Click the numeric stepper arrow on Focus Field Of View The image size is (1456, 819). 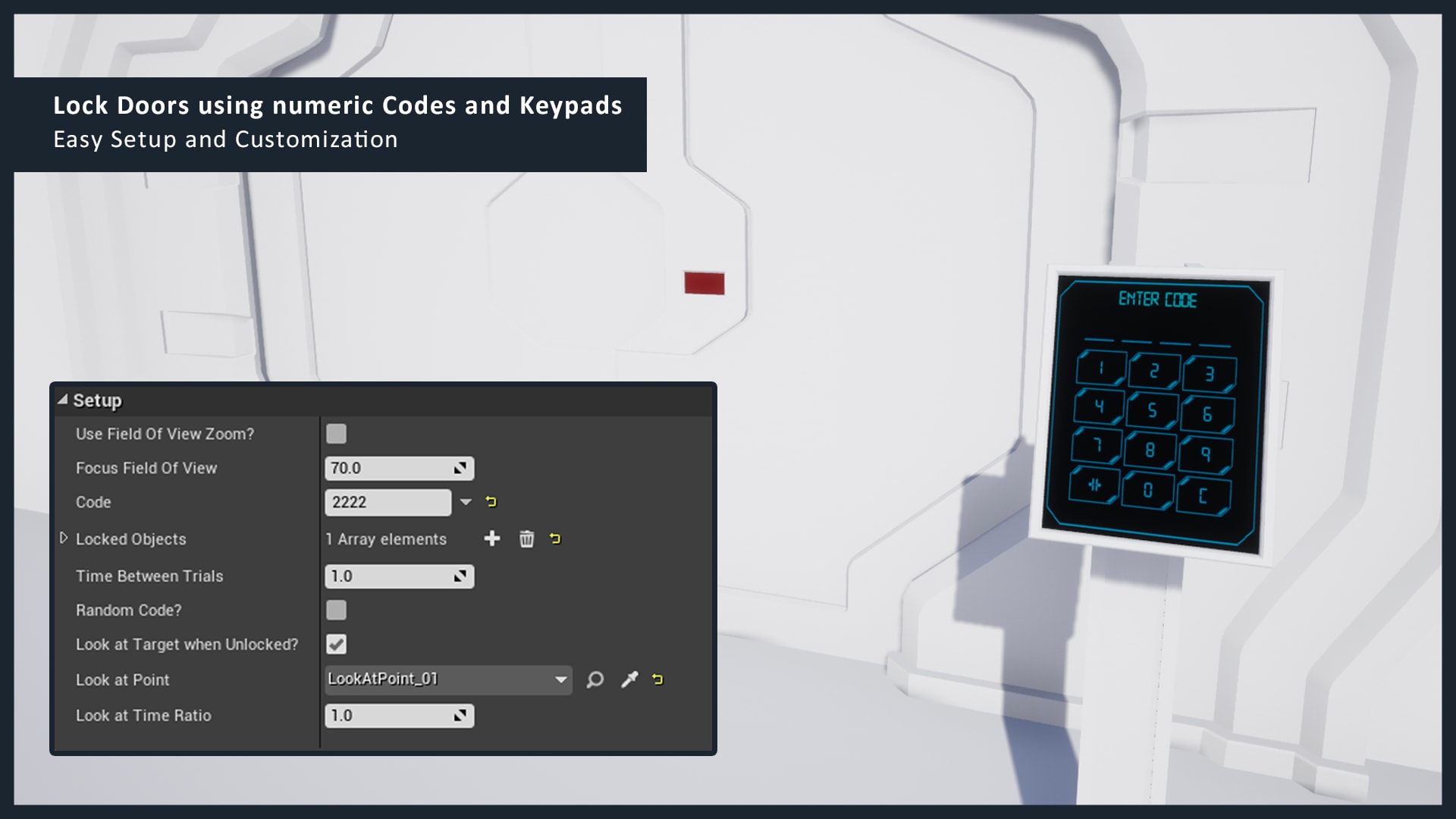[460, 468]
